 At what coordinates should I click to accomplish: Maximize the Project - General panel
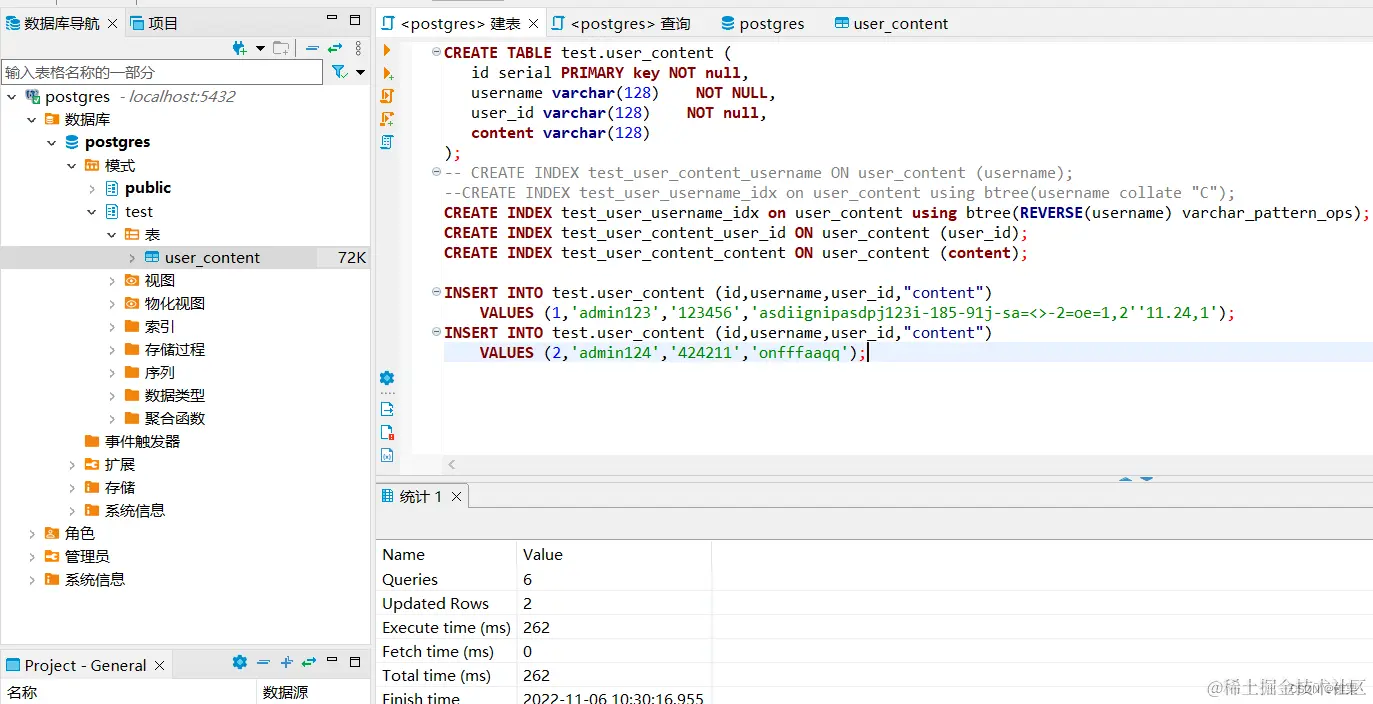coord(355,662)
